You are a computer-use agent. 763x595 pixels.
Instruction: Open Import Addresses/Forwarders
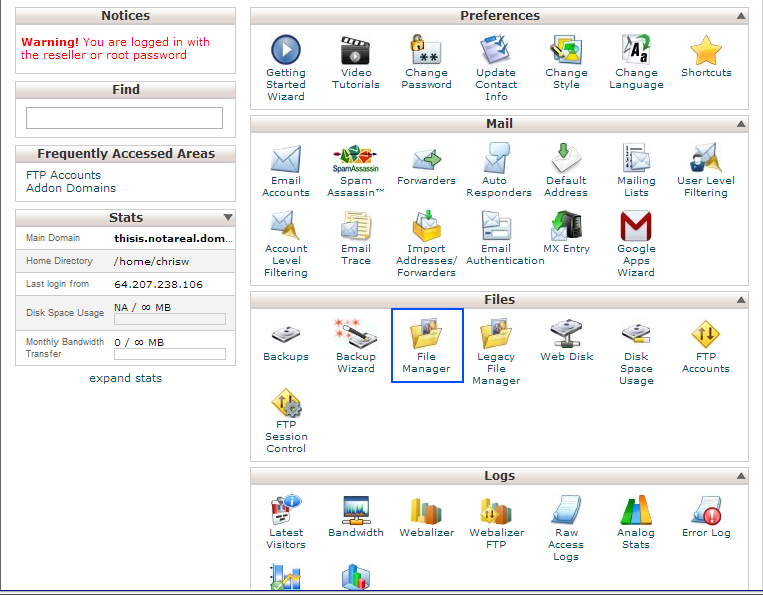click(426, 244)
